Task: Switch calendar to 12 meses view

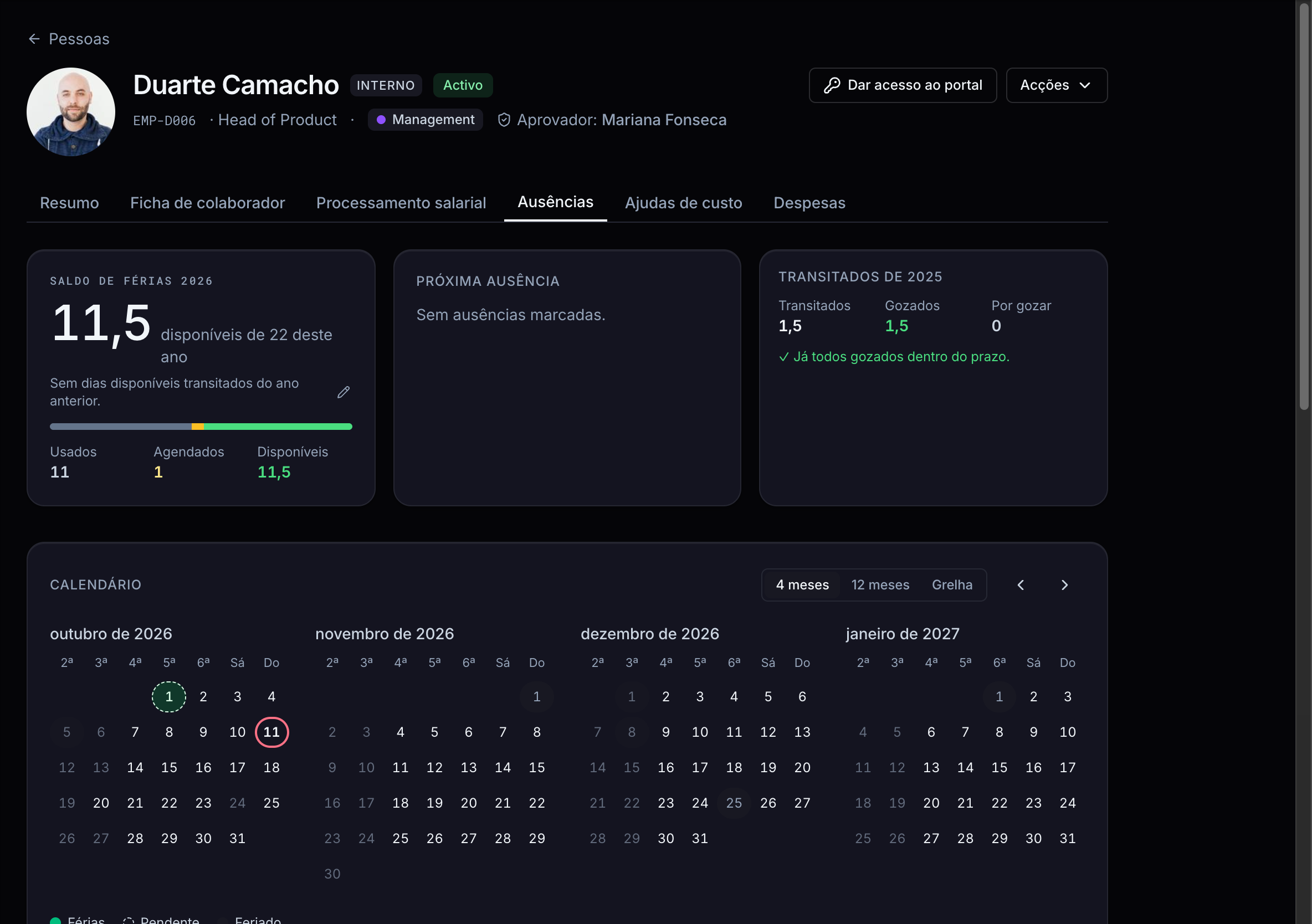Action: coord(880,584)
